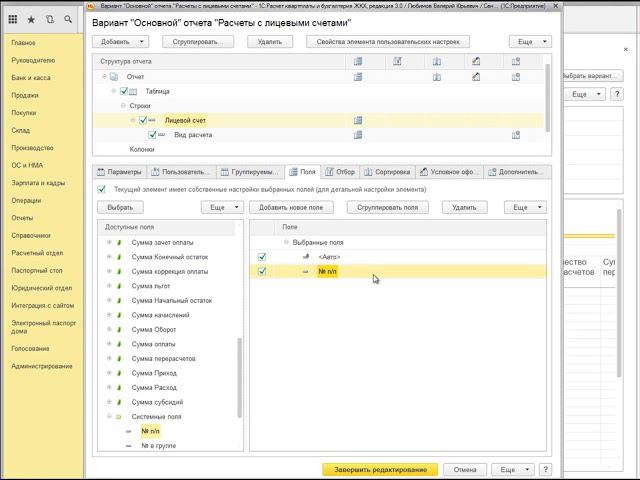Click conditional formatting icon in Отчет row
Viewport: 640px width, 480px height.
click(476, 77)
